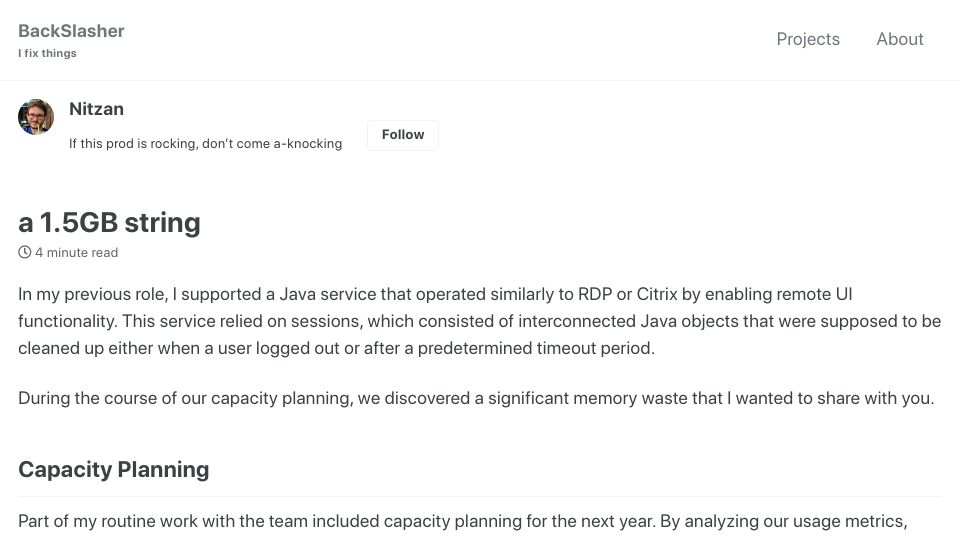Go to the BackSlasher site title

71,31
